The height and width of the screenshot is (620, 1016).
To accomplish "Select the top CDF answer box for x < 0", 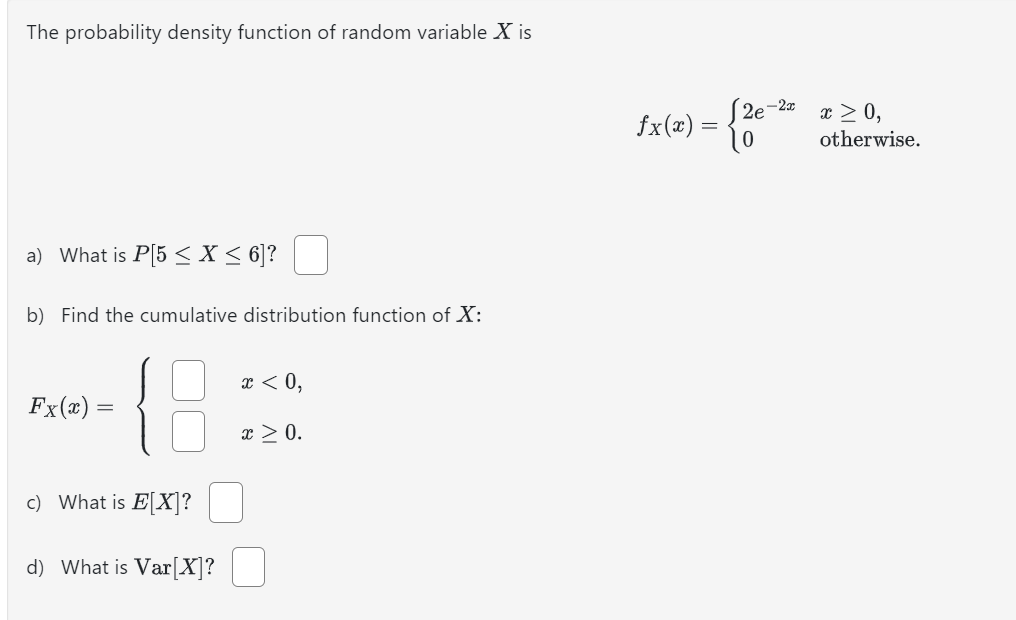I will click(x=187, y=381).
